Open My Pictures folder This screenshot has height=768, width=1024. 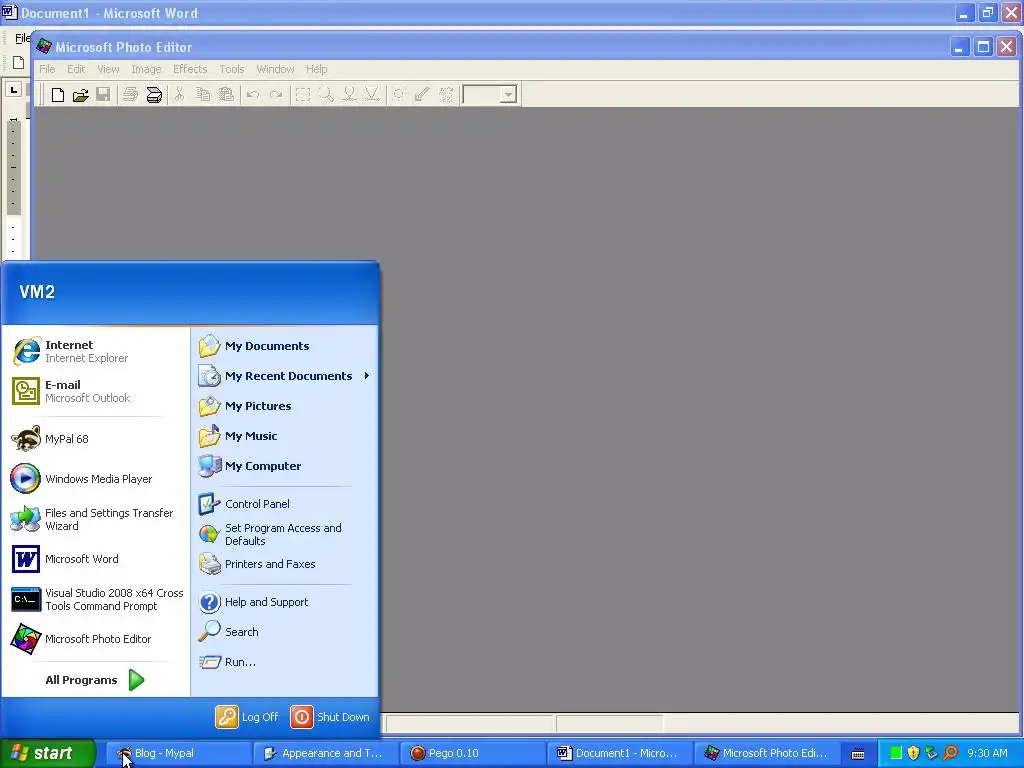tap(285, 406)
